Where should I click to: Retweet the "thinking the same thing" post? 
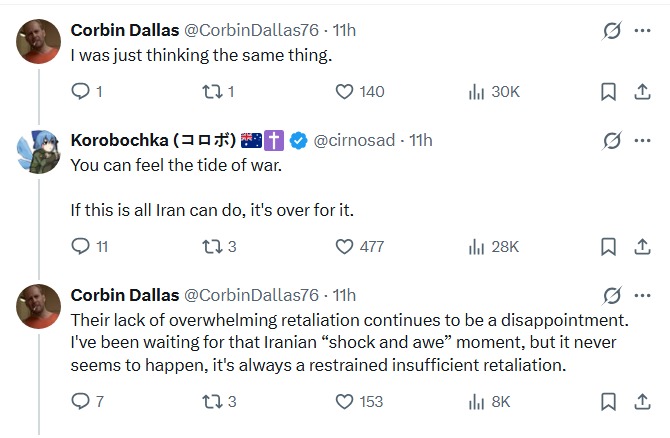pos(218,91)
